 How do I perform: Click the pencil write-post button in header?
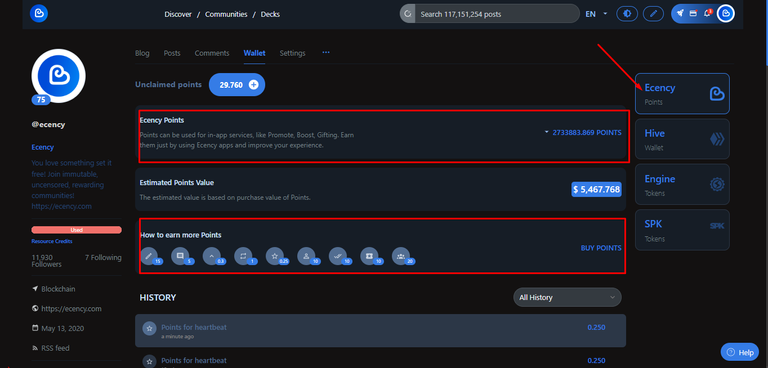click(x=653, y=14)
